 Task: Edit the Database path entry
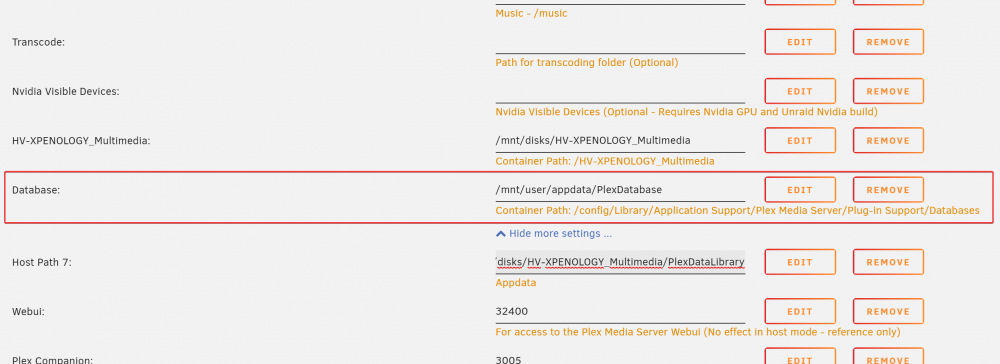tap(800, 190)
